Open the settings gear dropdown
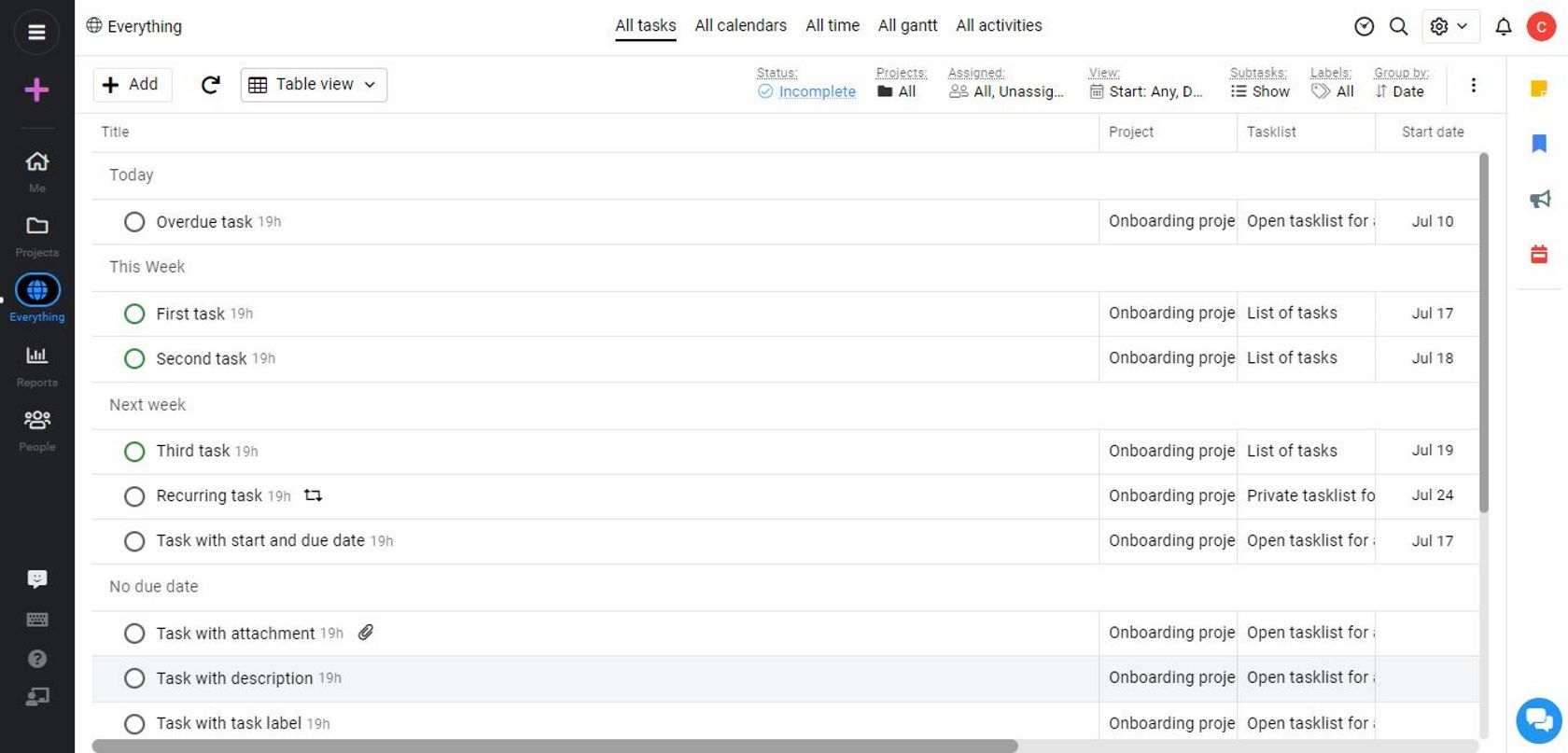Image resolution: width=1568 pixels, height=753 pixels. (1449, 27)
